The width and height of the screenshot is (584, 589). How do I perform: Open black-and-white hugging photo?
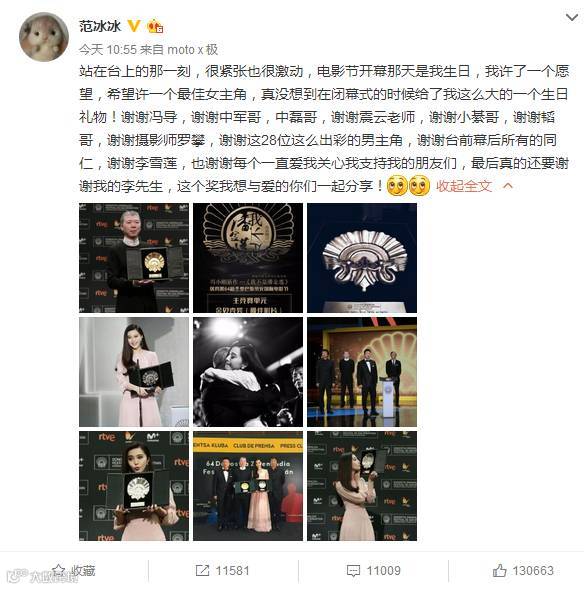click(x=248, y=372)
